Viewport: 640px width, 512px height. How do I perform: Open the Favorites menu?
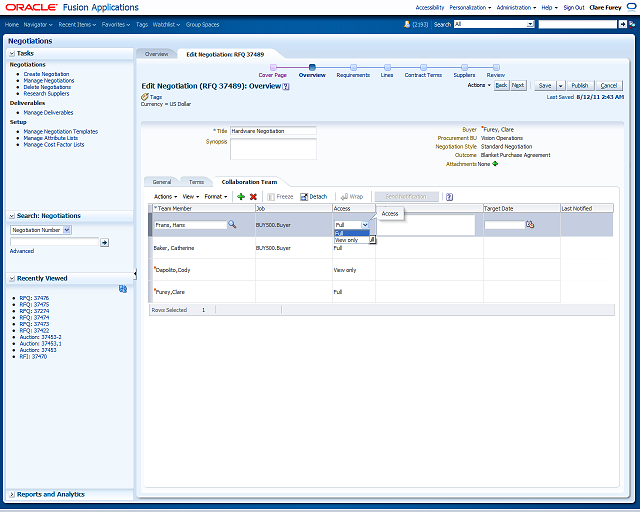pos(116,24)
